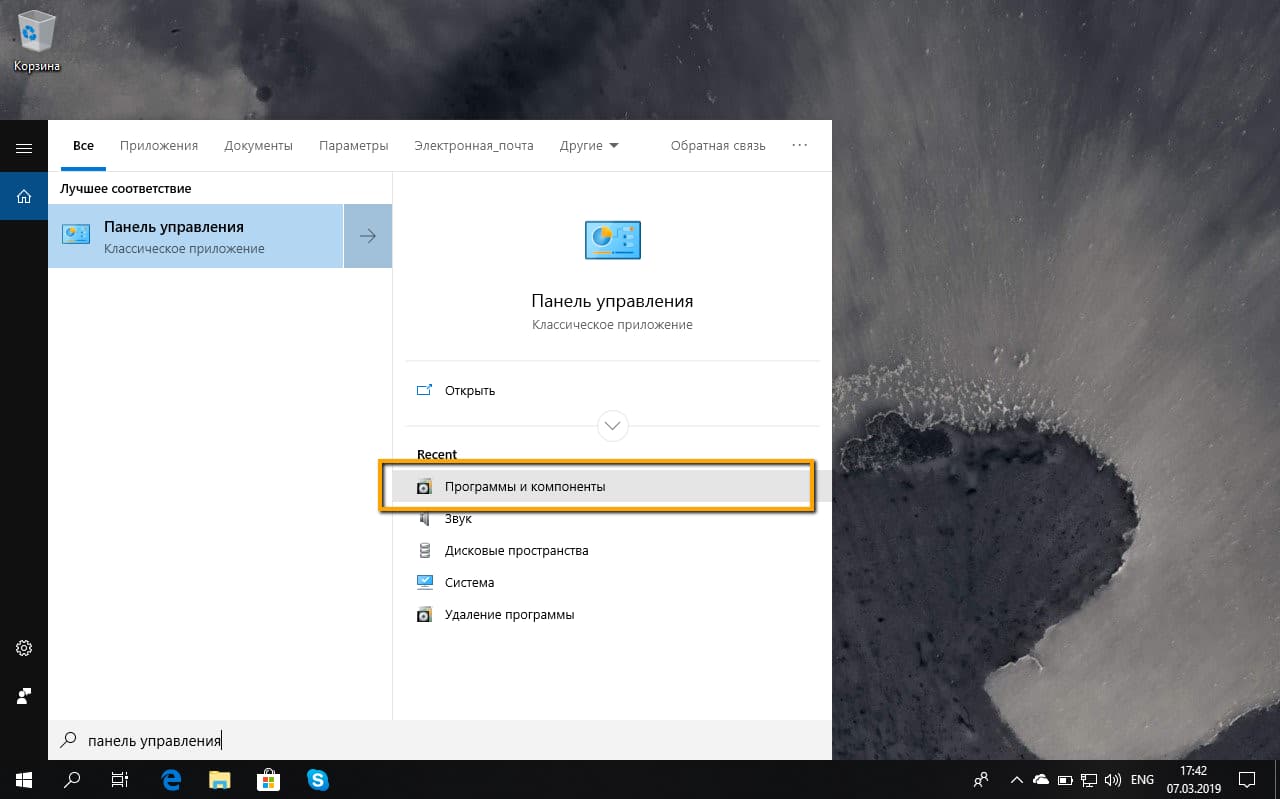Open recent item Система
Image resolution: width=1280 pixels, height=799 pixels.
pyautogui.click(x=612, y=583)
